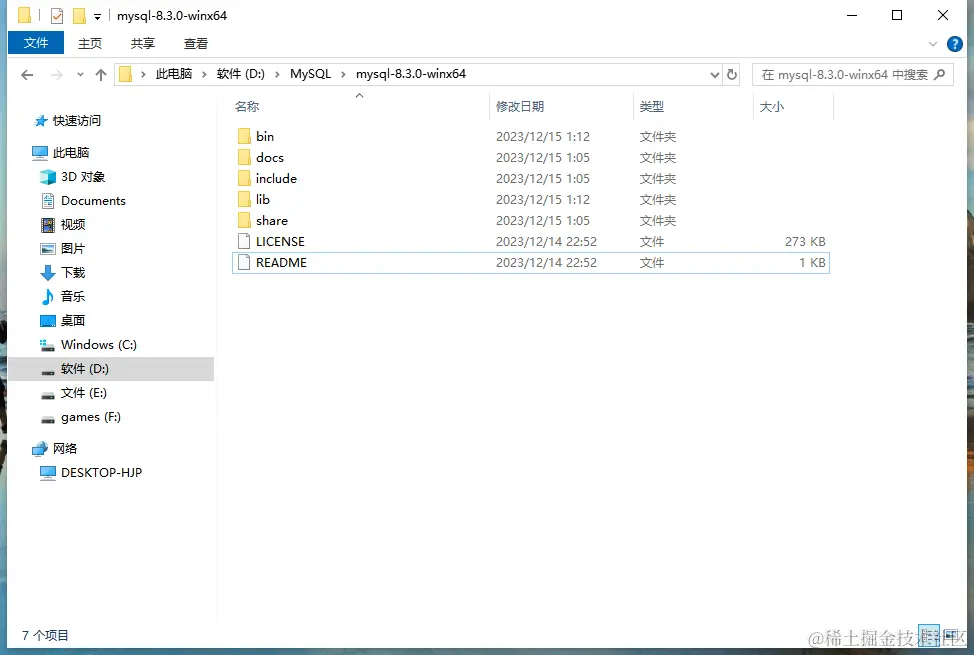Open 视频 in the navigation pane
The width and height of the screenshot is (974, 655).
(x=73, y=224)
